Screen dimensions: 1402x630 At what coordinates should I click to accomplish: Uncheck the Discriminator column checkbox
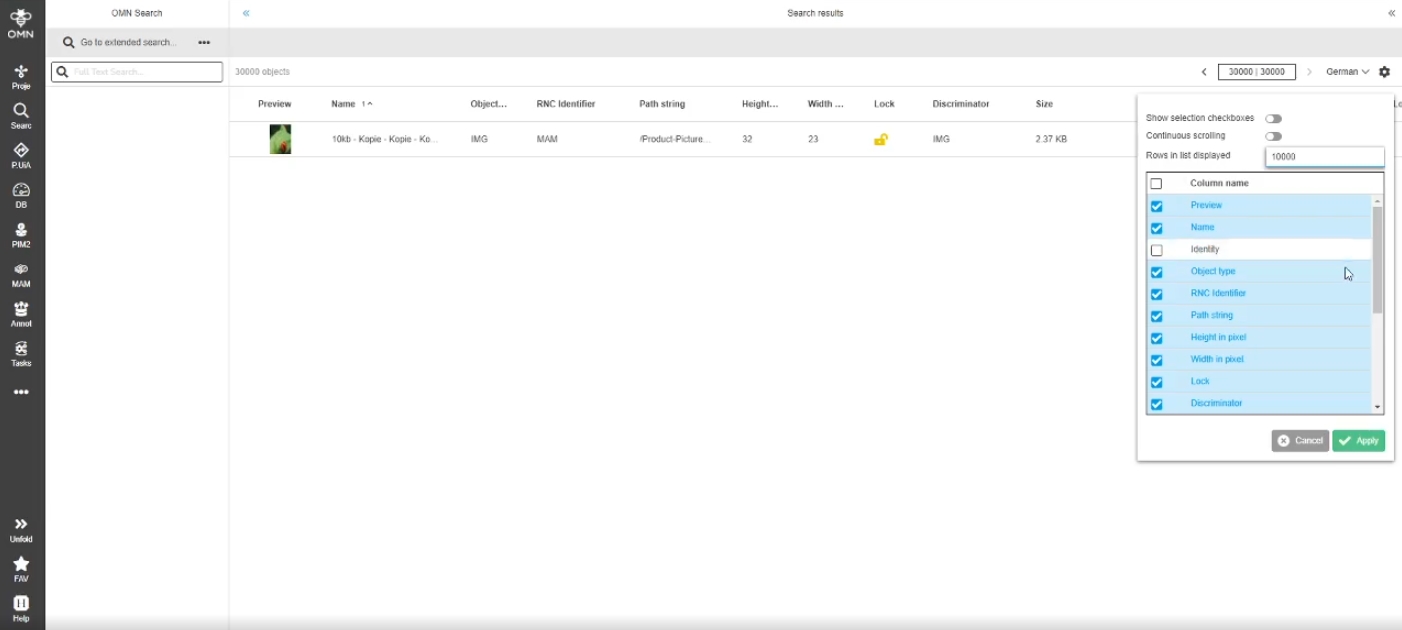(1156, 404)
